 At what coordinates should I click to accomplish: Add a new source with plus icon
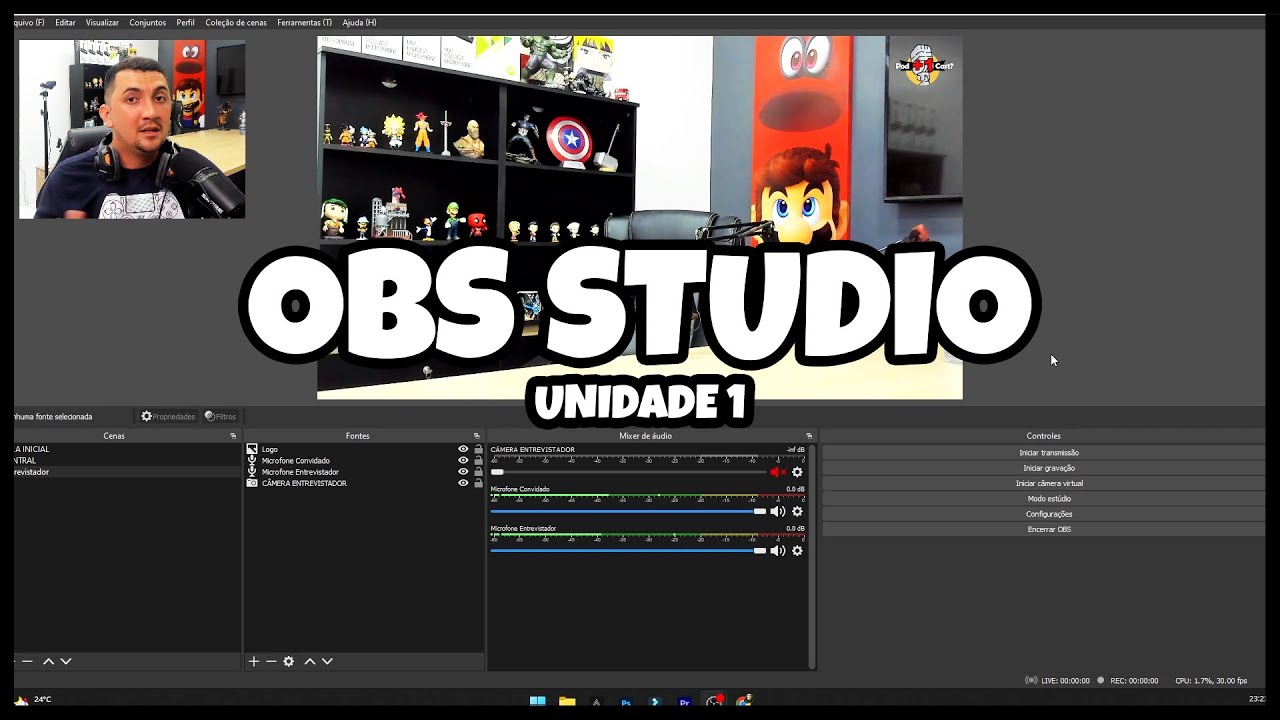click(254, 661)
